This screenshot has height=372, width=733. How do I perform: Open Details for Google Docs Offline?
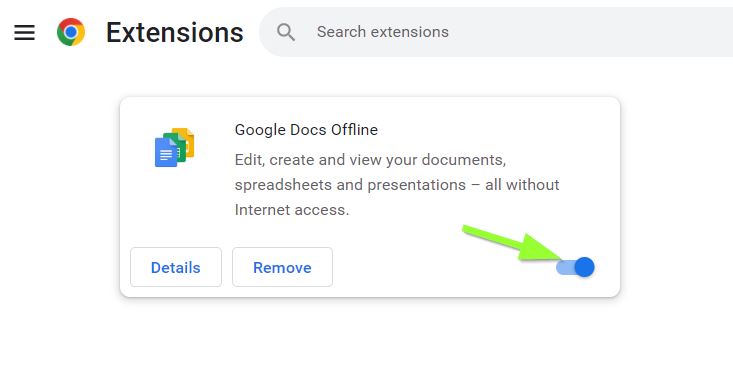coord(176,267)
